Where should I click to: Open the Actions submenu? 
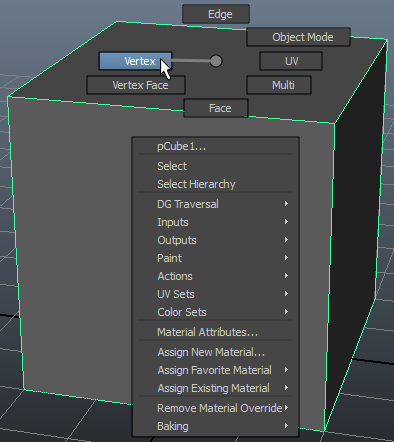[x=215, y=276]
